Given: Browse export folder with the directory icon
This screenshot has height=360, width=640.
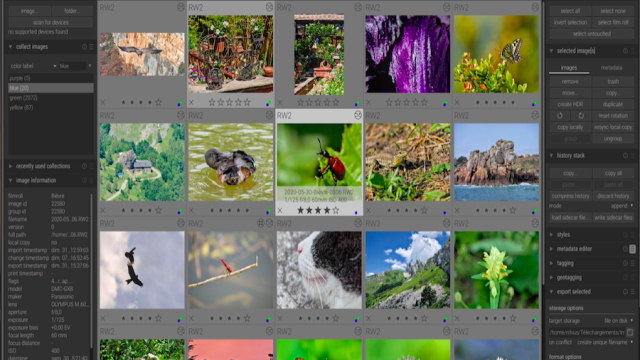Looking at the screenshot, I should point(630,332).
